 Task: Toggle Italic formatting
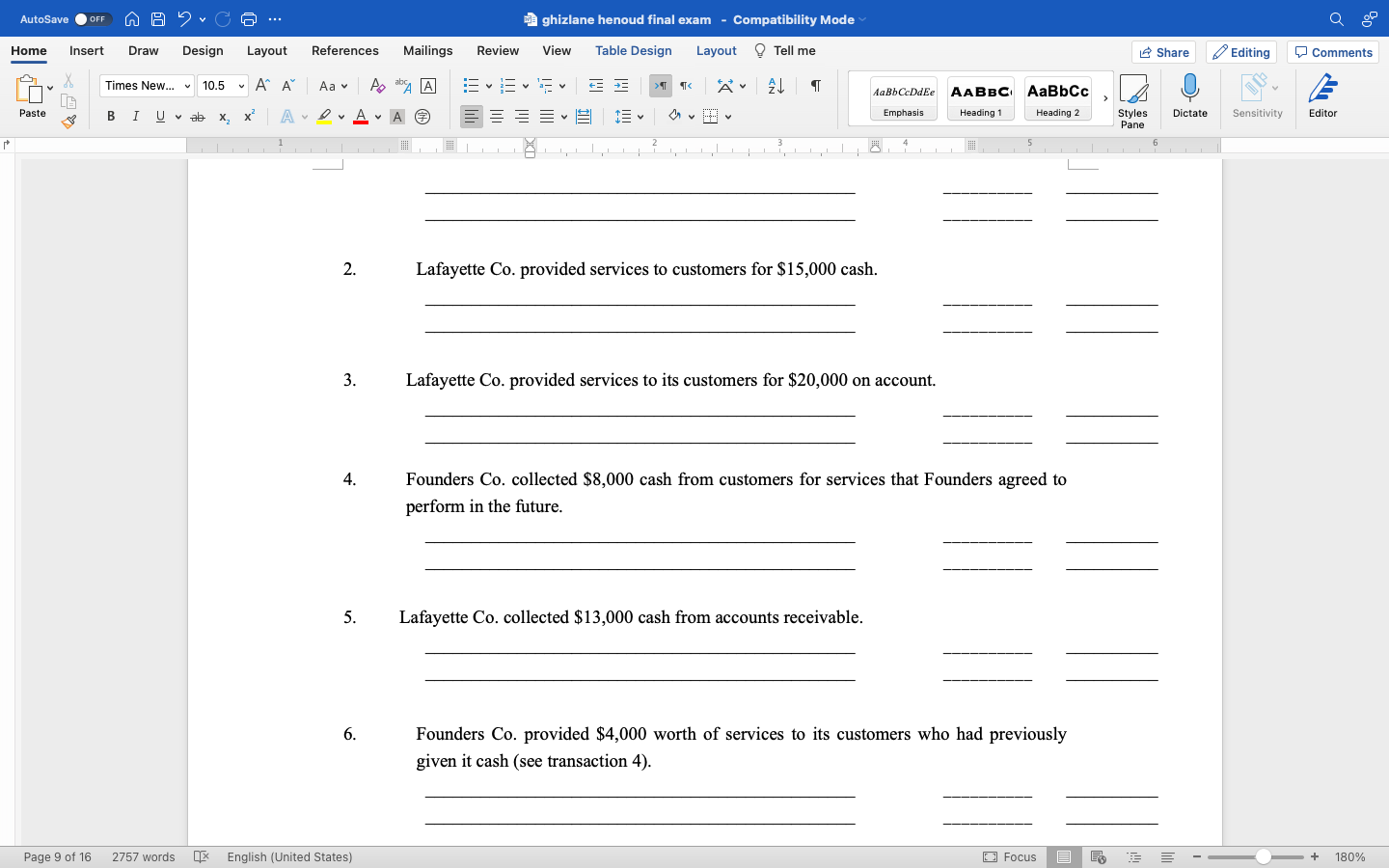[x=135, y=117]
